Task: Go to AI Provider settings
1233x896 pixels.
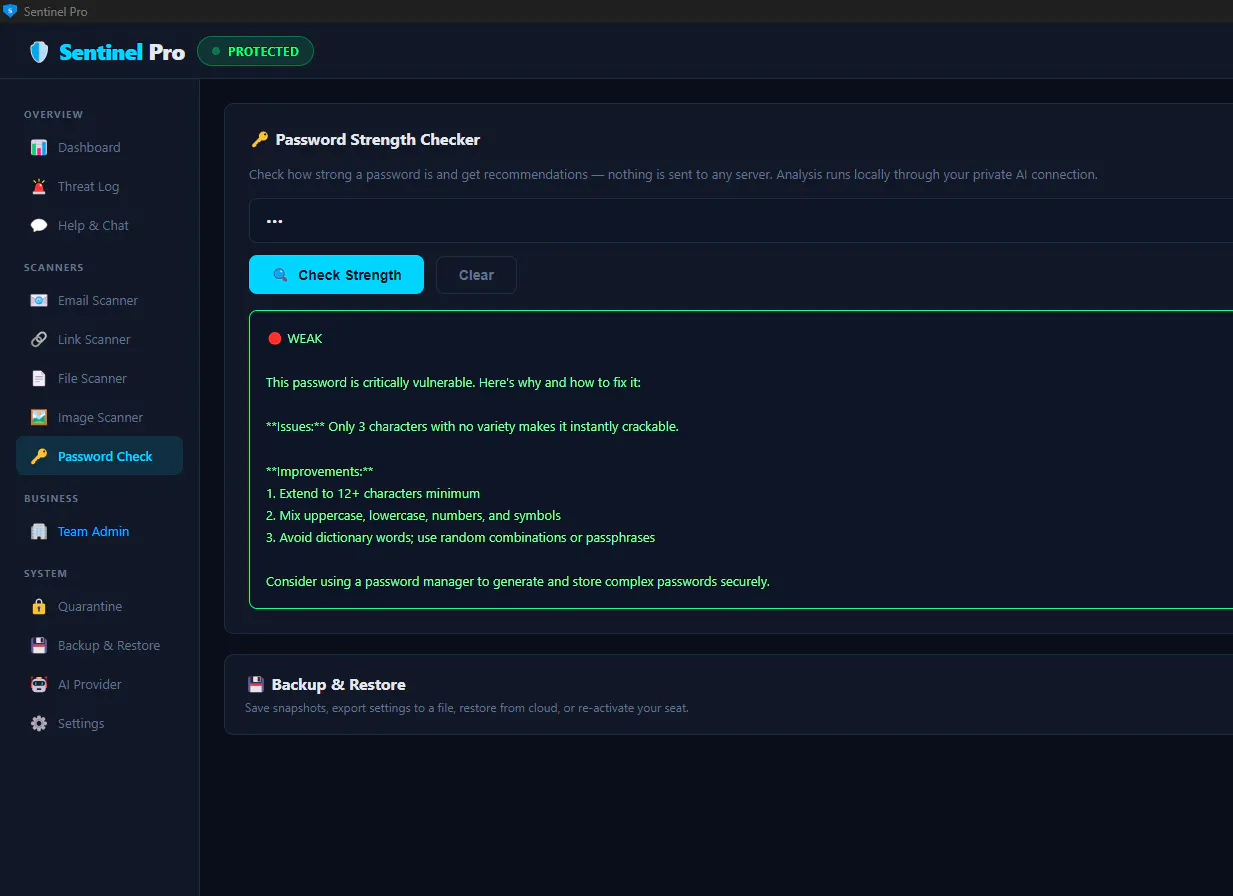Action: [x=100, y=685]
